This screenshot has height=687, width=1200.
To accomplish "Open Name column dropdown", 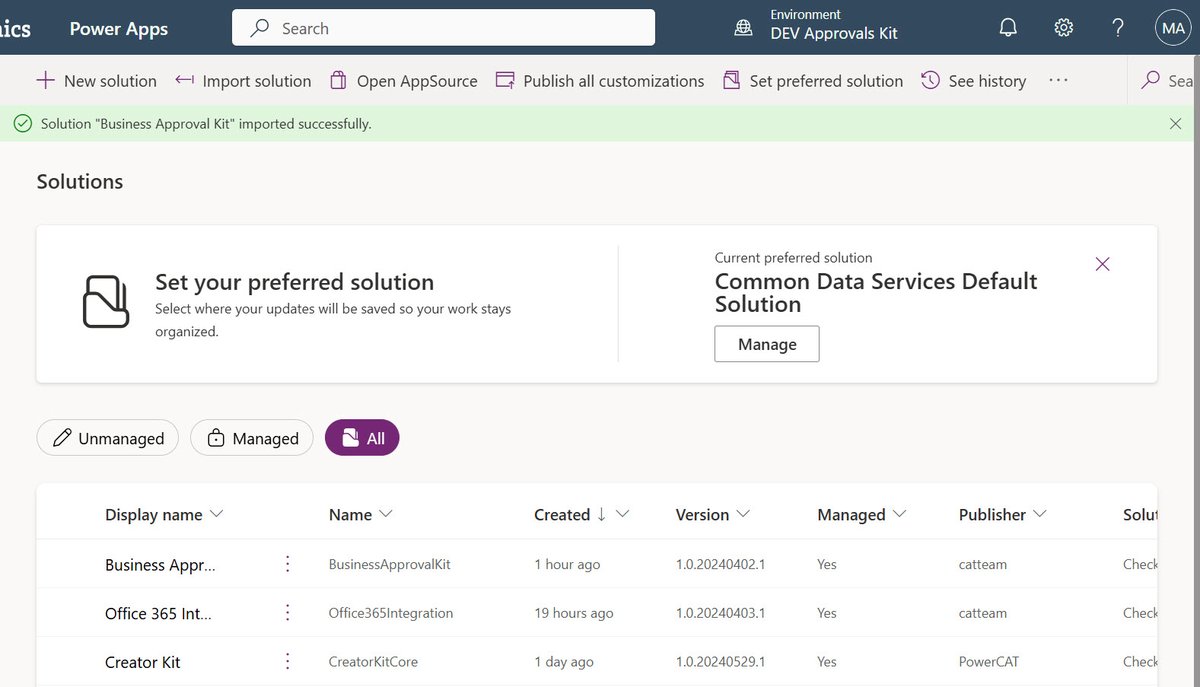I will point(386,514).
